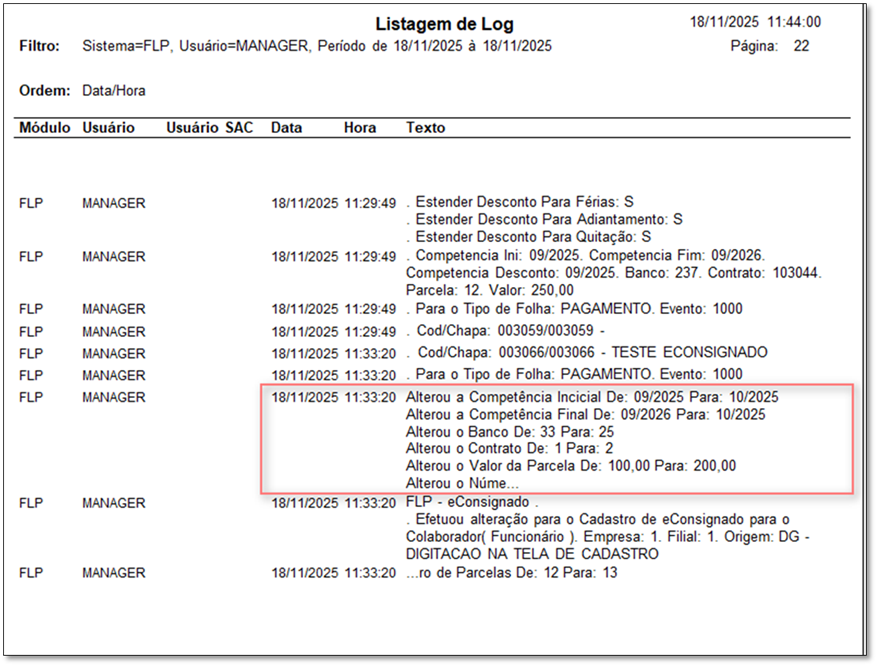877x666 pixels.
Task: Click the 'Texto' column header
Action: tap(426, 127)
